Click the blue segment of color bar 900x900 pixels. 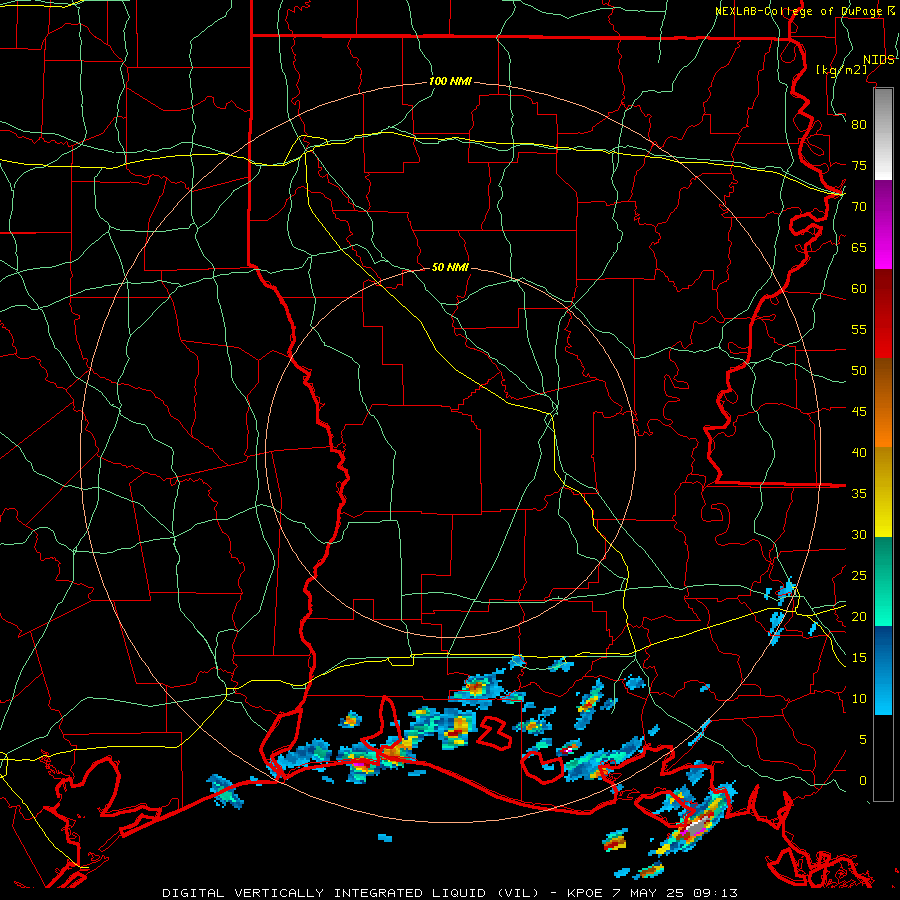pyautogui.click(x=883, y=670)
